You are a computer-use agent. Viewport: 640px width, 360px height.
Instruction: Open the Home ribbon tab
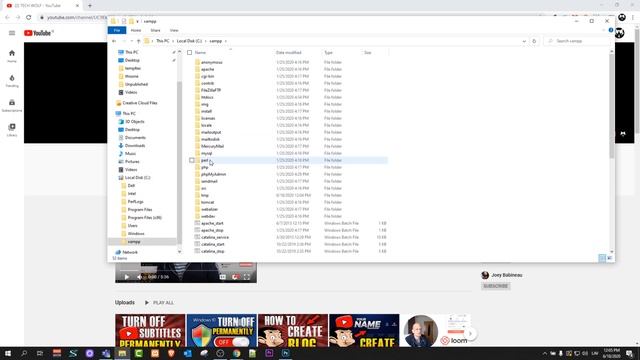point(136,31)
